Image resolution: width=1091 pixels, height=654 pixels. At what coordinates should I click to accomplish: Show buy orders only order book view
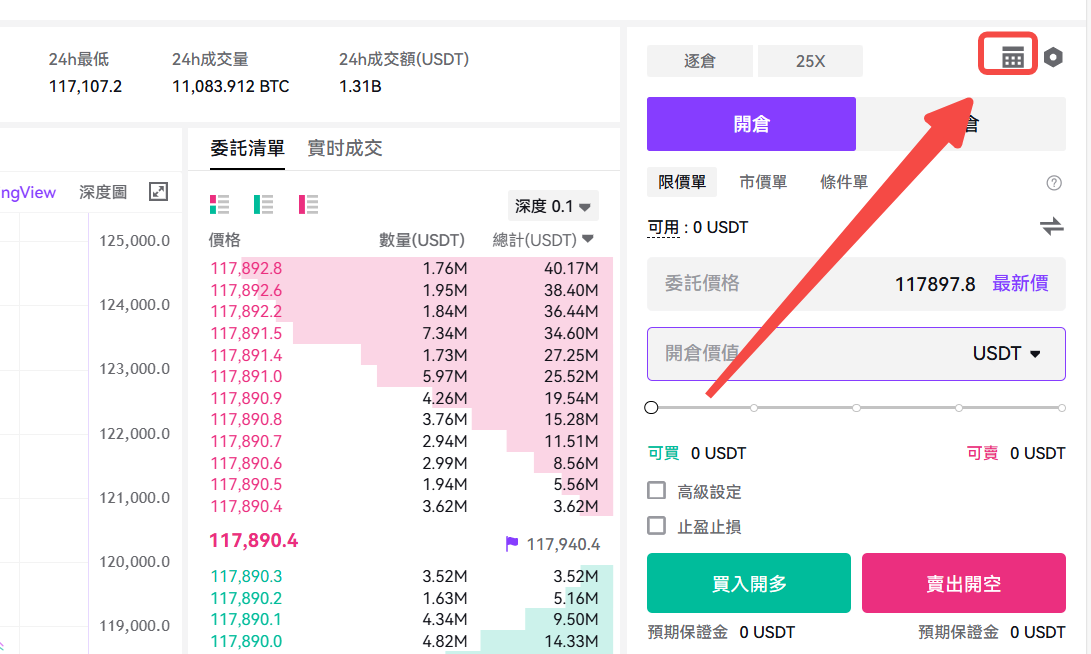[263, 204]
